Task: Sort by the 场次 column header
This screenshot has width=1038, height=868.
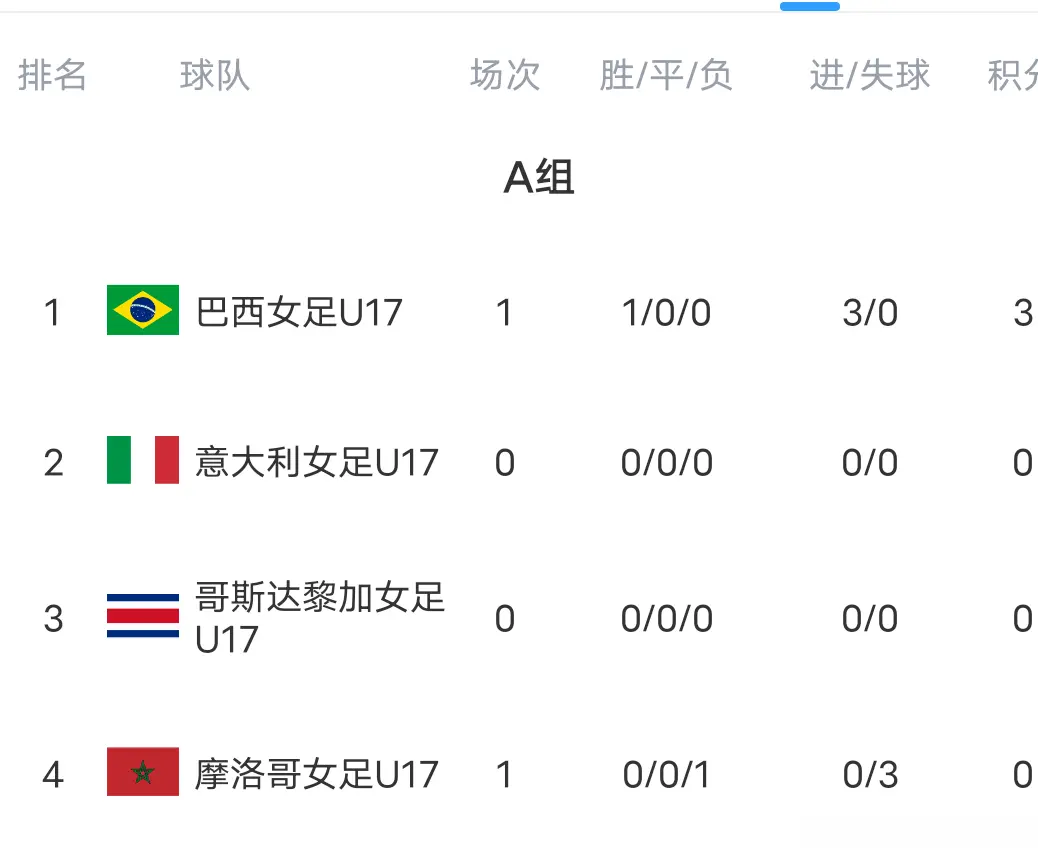Action: [x=504, y=75]
